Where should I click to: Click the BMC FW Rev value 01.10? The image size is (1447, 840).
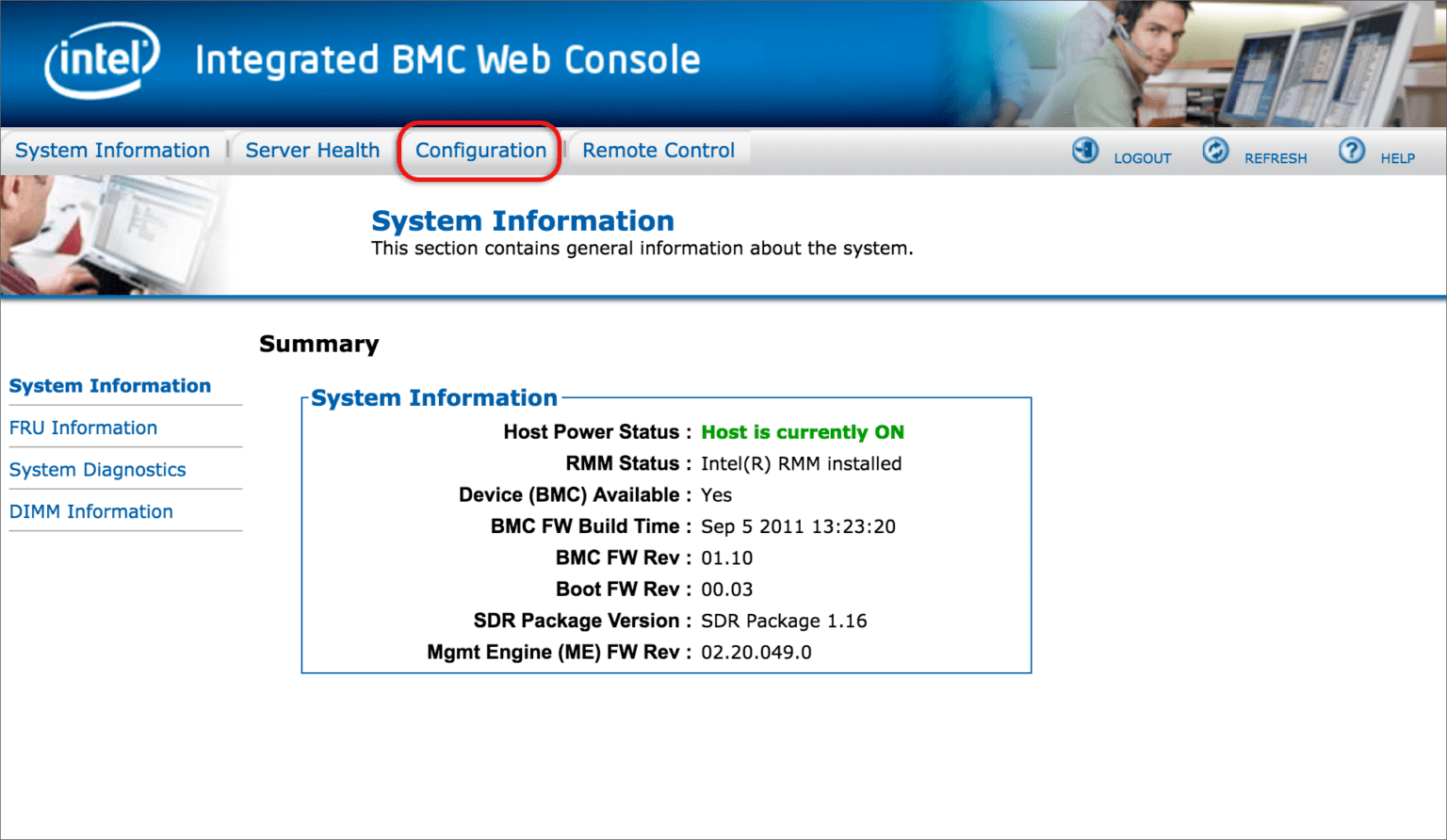(726, 557)
